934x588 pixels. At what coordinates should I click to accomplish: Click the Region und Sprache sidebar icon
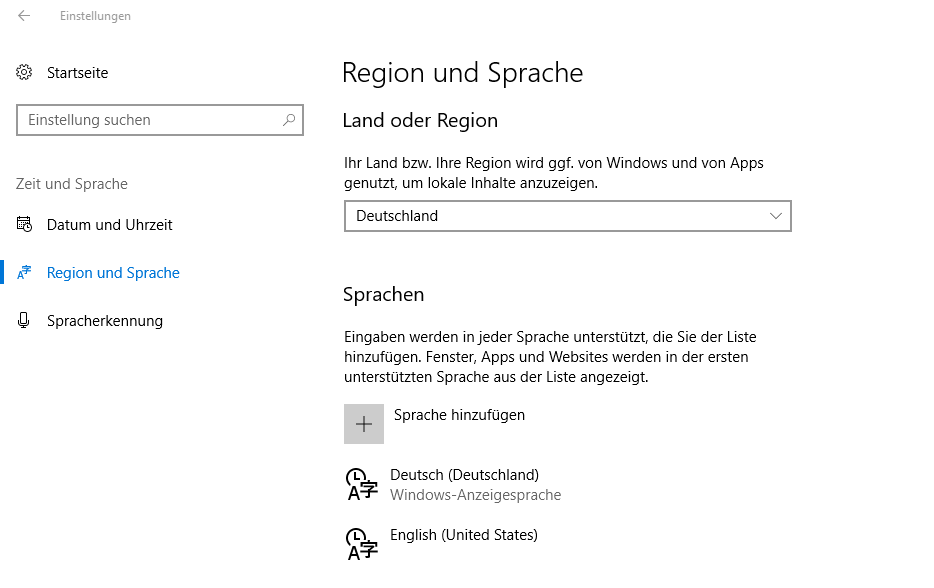(24, 273)
